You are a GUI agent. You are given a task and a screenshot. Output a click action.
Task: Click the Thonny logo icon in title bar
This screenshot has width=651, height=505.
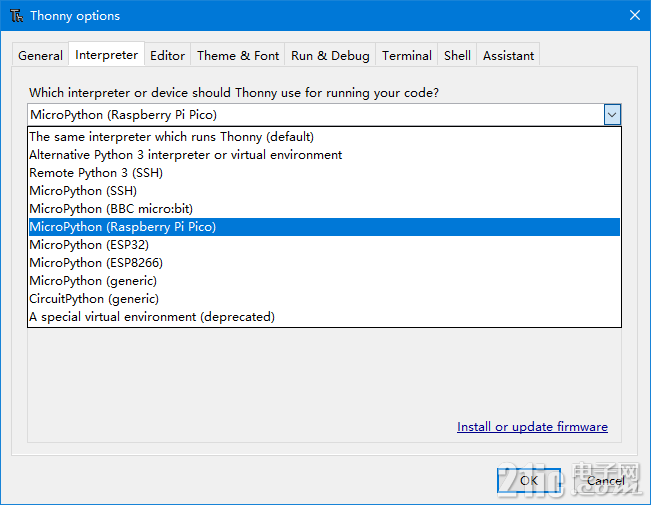tap(16, 16)
